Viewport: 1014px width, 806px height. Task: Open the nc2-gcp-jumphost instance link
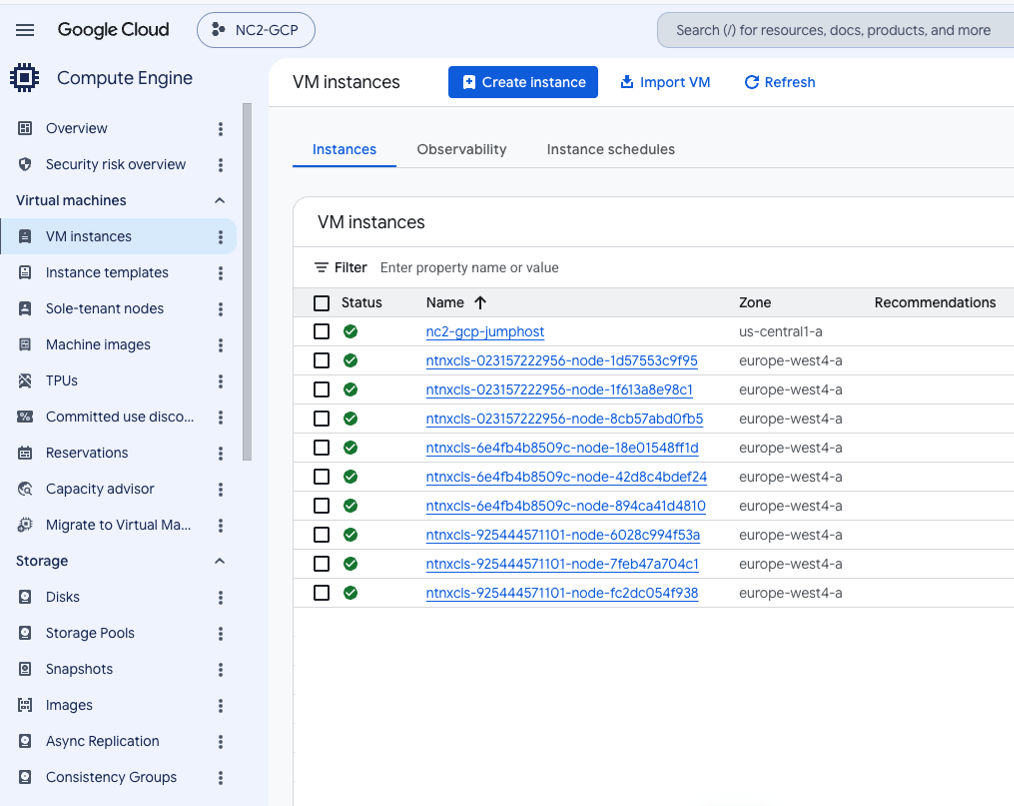point(485,331)
